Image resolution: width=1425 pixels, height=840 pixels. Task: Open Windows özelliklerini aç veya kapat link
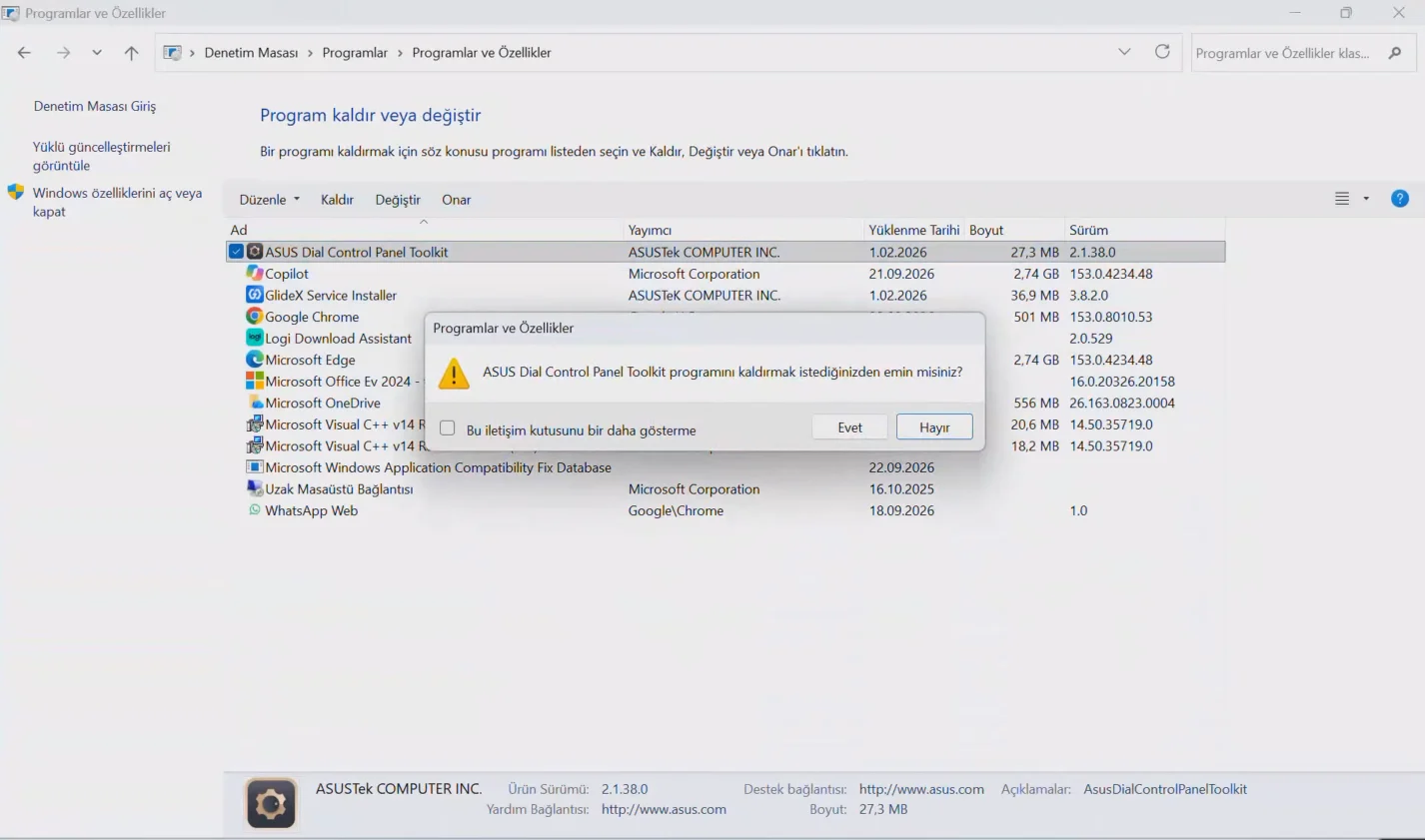pyautogui.click(x=117, y=202)
